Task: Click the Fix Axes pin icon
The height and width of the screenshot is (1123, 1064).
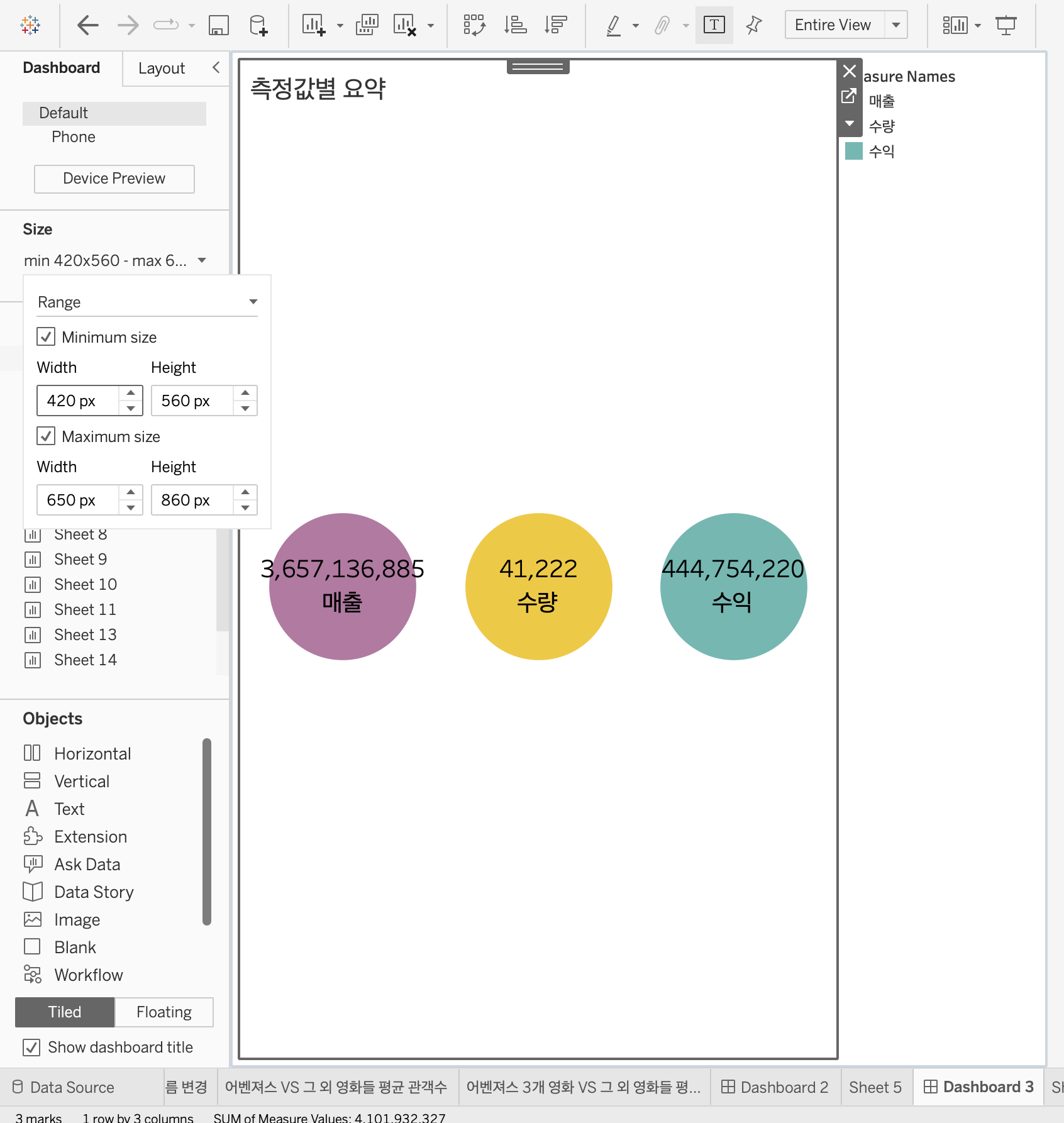Action: point(753,25)
